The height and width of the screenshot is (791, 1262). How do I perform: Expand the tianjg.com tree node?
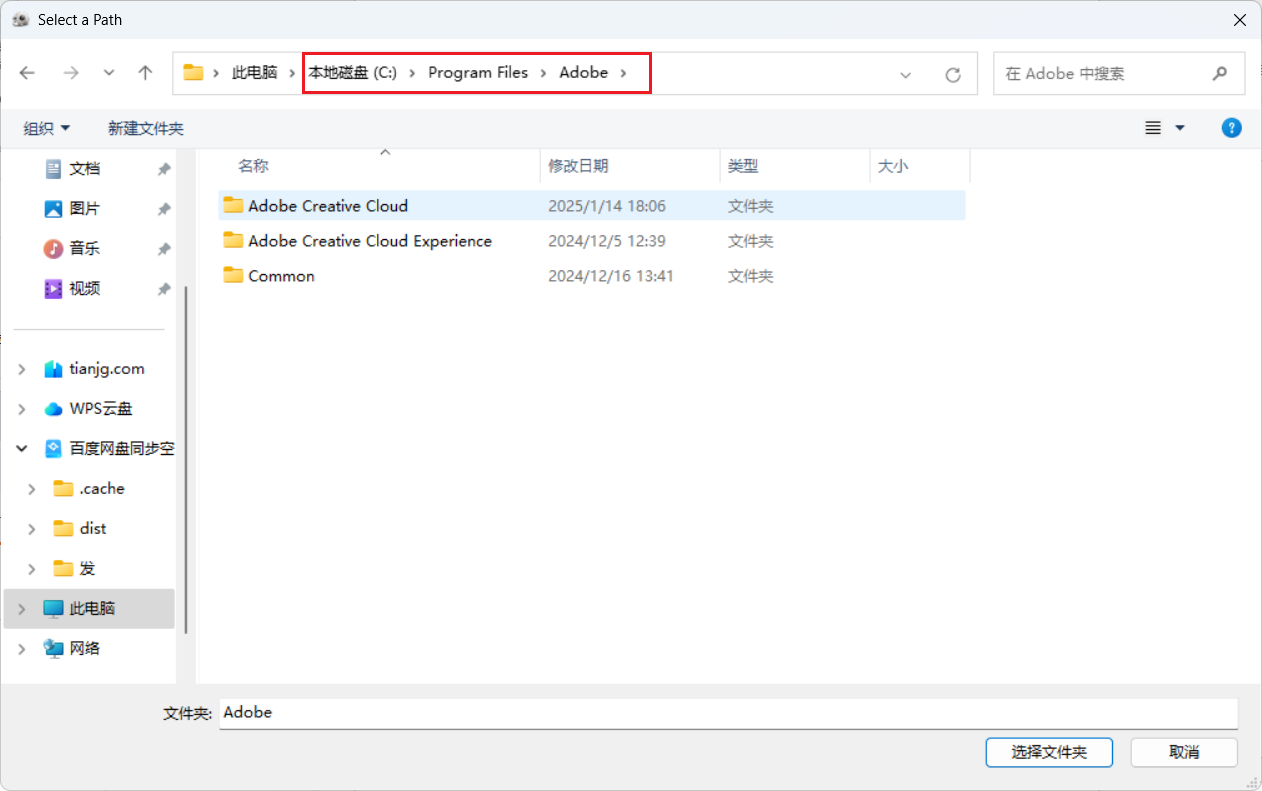[x=22, y=369]
